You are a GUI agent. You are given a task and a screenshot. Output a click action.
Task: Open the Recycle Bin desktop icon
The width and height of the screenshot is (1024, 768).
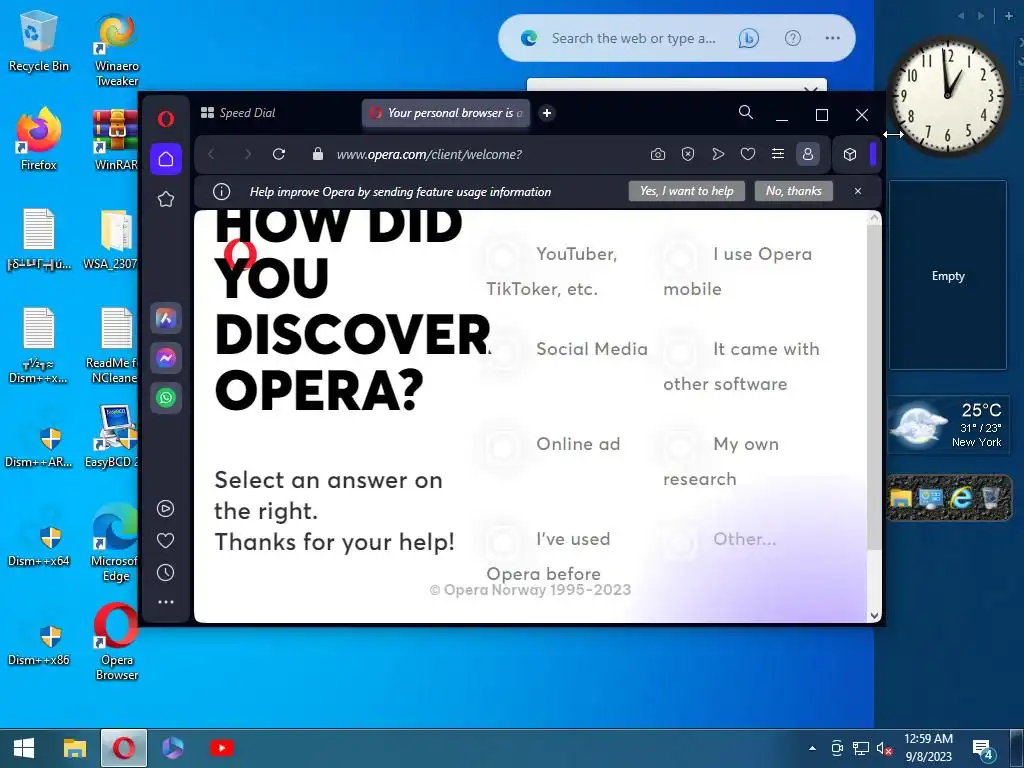[x=39, y=42]
